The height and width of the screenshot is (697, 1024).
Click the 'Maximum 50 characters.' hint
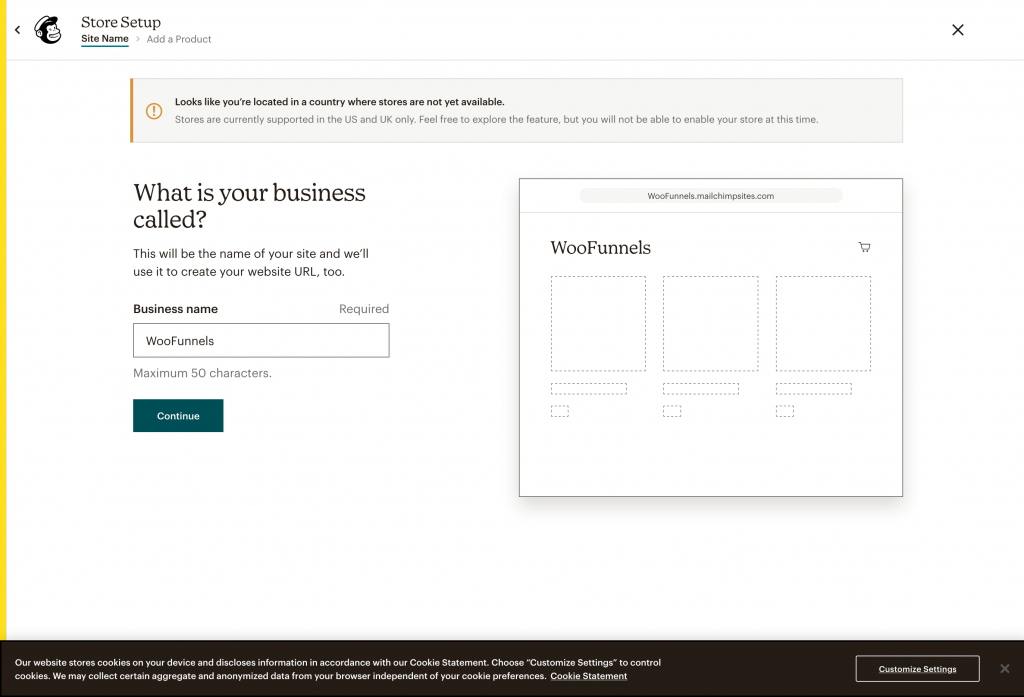[x=202, y=373]
